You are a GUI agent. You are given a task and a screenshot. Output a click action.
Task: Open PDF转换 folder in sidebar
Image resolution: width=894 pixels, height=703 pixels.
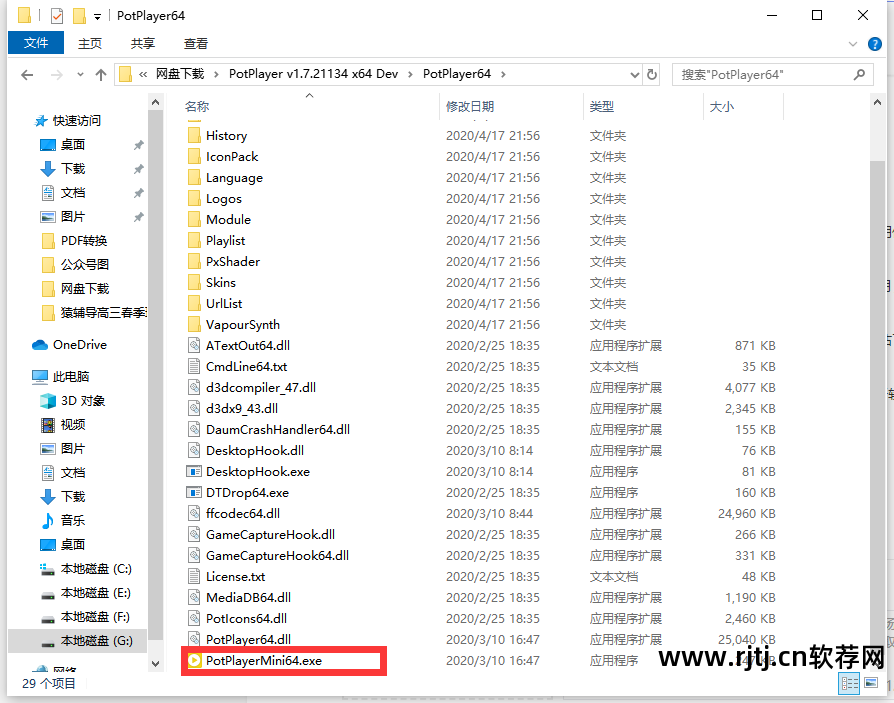click(x=74, y=241)
